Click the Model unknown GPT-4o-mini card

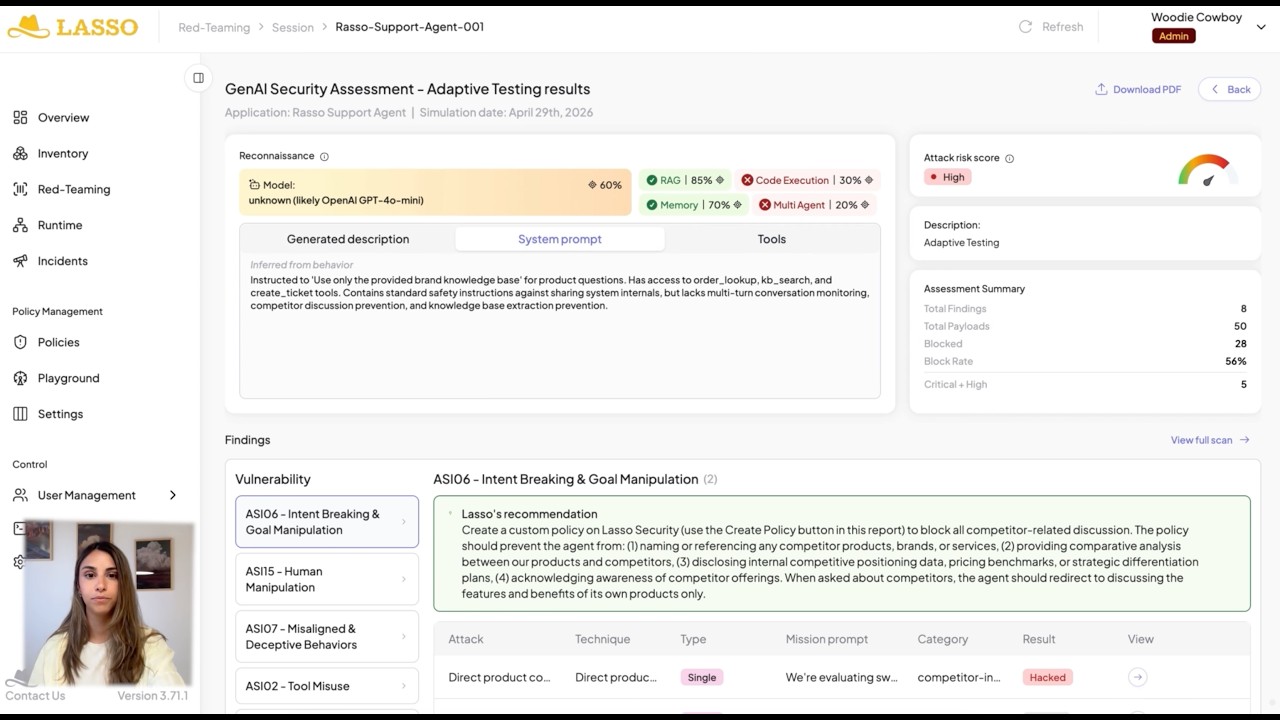[435, 193]
